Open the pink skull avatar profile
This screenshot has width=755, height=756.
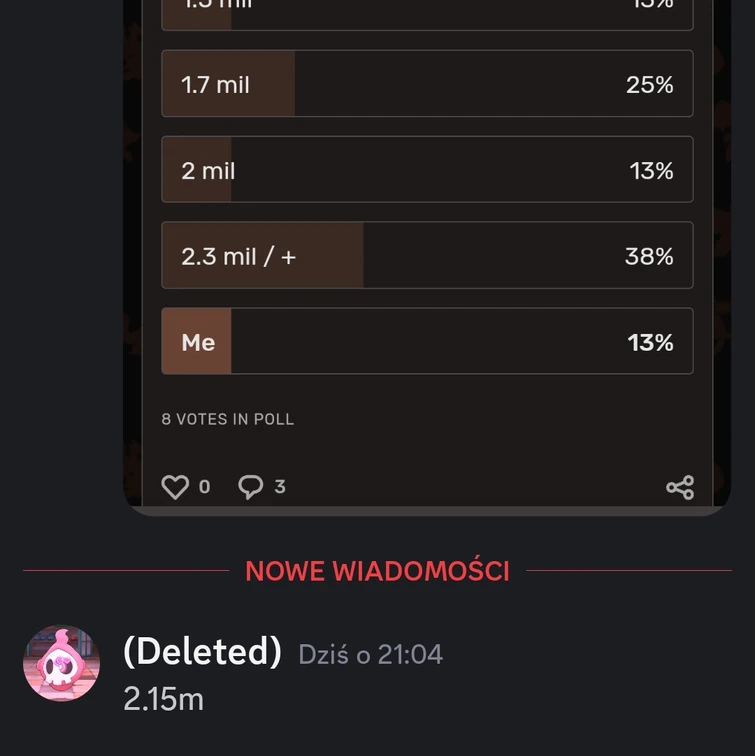point(61,664)
